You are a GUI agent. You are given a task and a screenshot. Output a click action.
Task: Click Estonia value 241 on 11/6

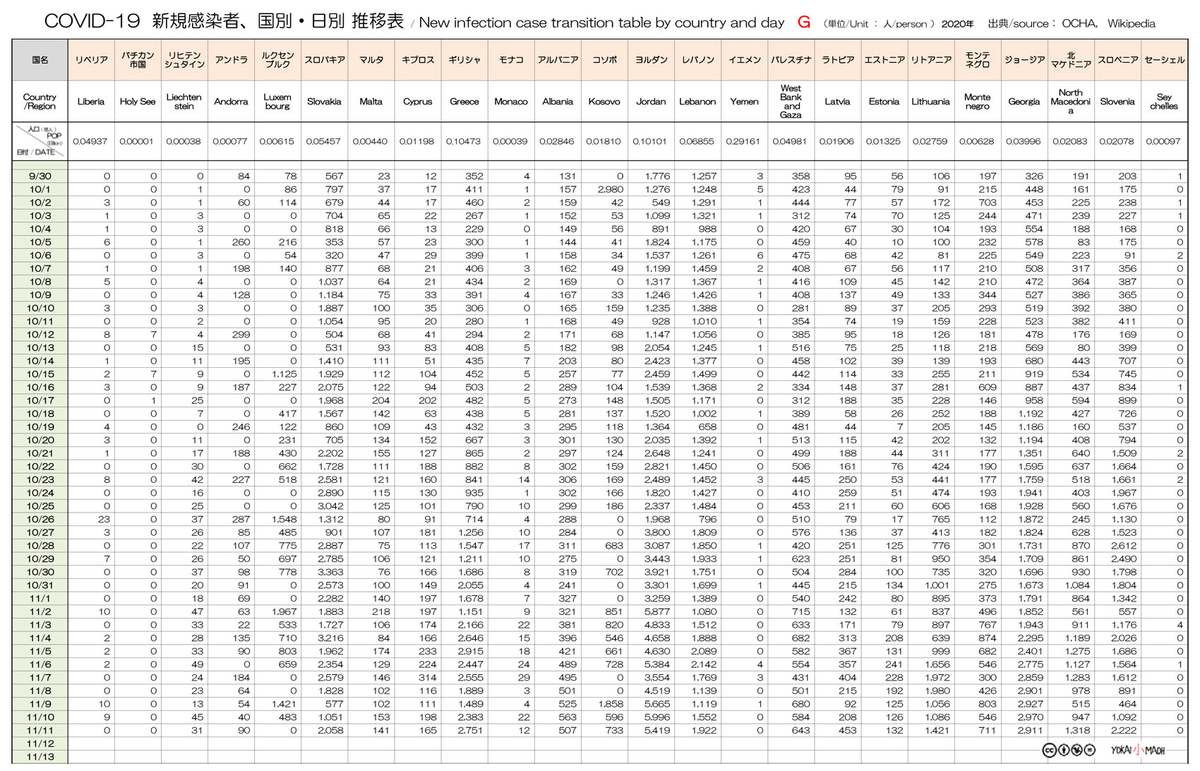895,663
